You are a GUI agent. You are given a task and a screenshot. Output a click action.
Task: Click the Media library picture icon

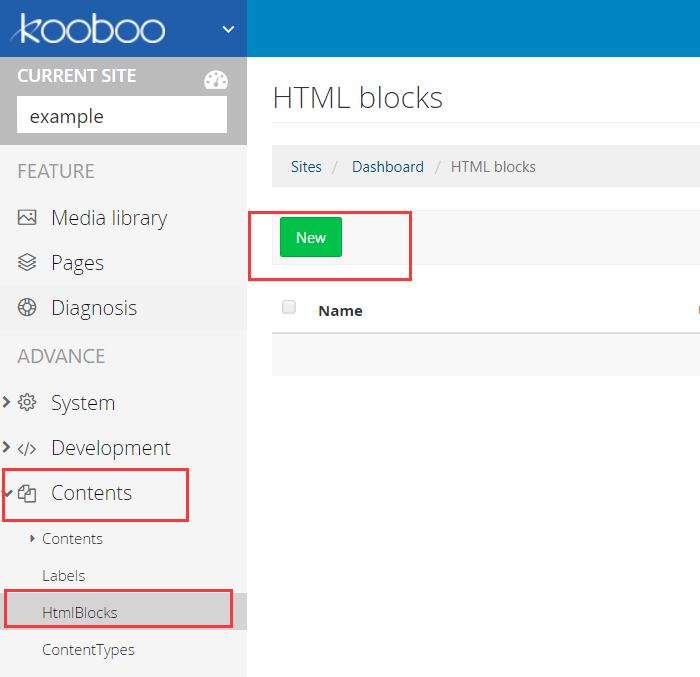coord(27,217)
